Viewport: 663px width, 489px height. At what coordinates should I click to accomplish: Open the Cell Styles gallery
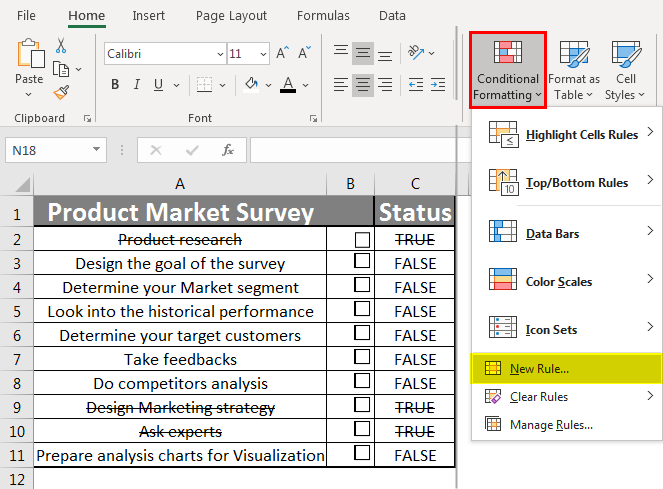click(x=626, y=68)
